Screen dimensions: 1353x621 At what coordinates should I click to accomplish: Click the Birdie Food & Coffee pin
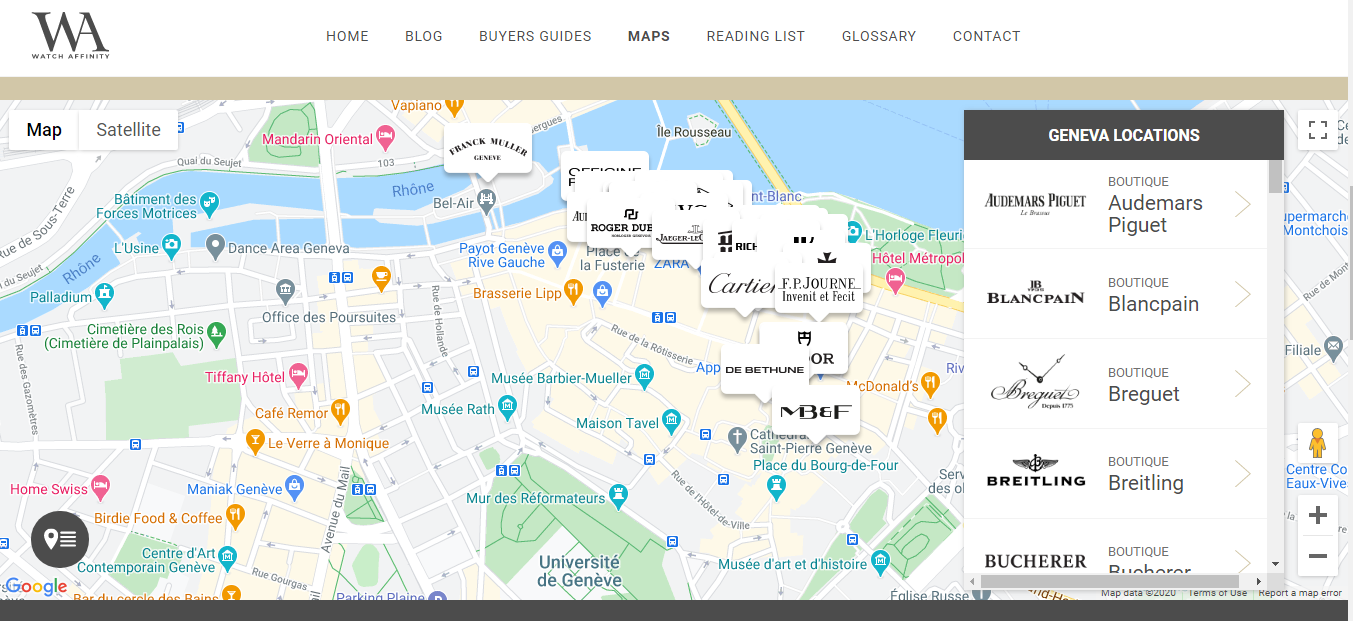tap(235, 517)
